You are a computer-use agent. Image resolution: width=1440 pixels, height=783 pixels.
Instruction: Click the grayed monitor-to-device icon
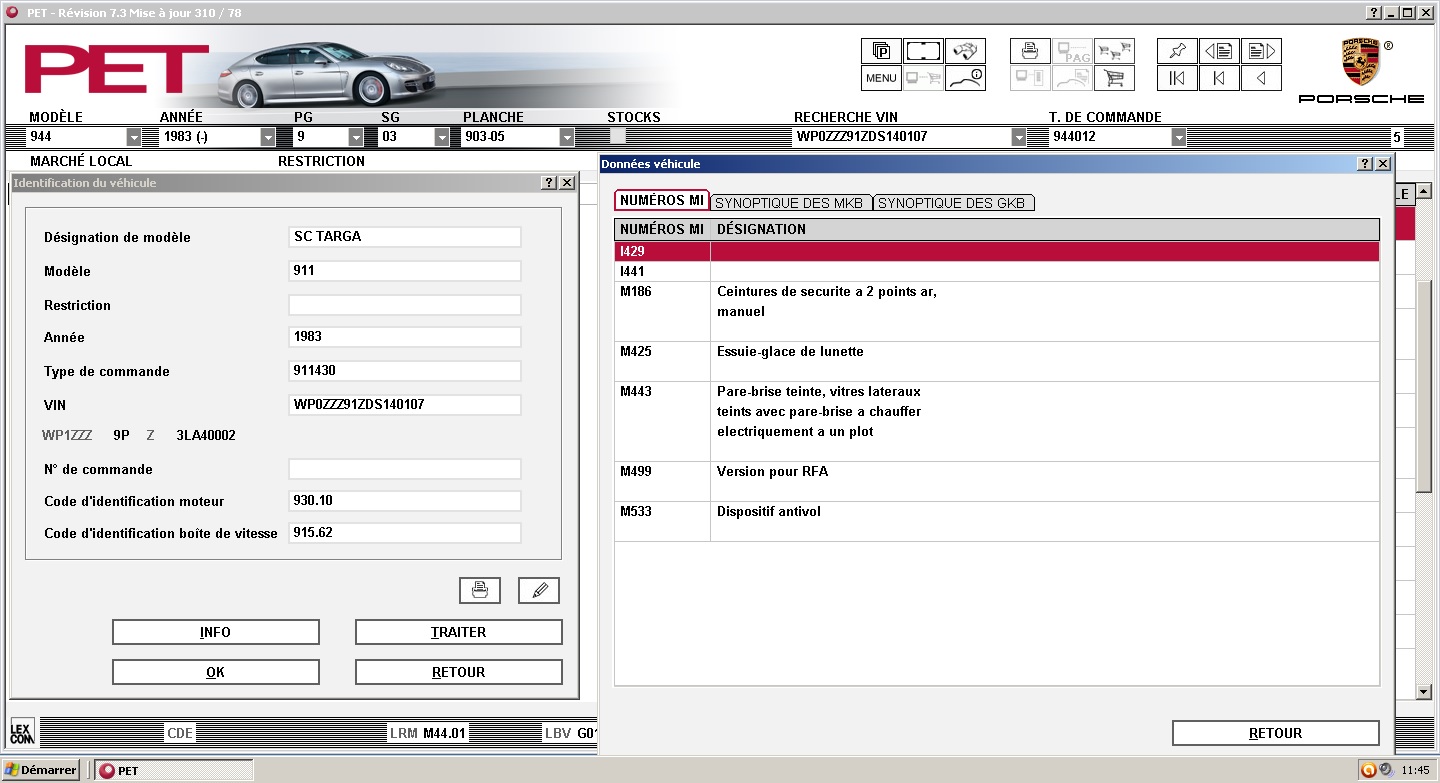(1030, 78)
